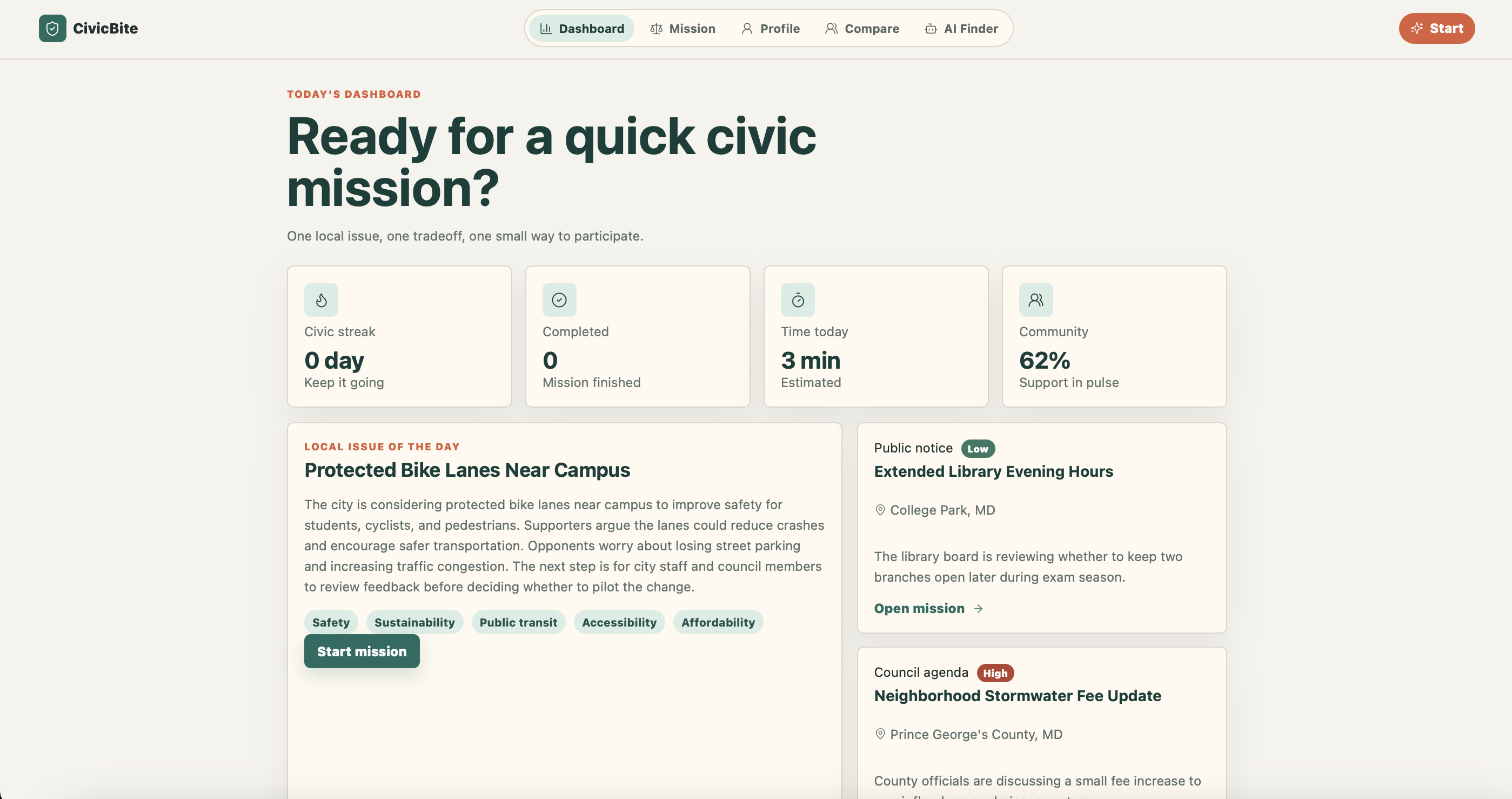Go to the Compare tab

(862, 28)
